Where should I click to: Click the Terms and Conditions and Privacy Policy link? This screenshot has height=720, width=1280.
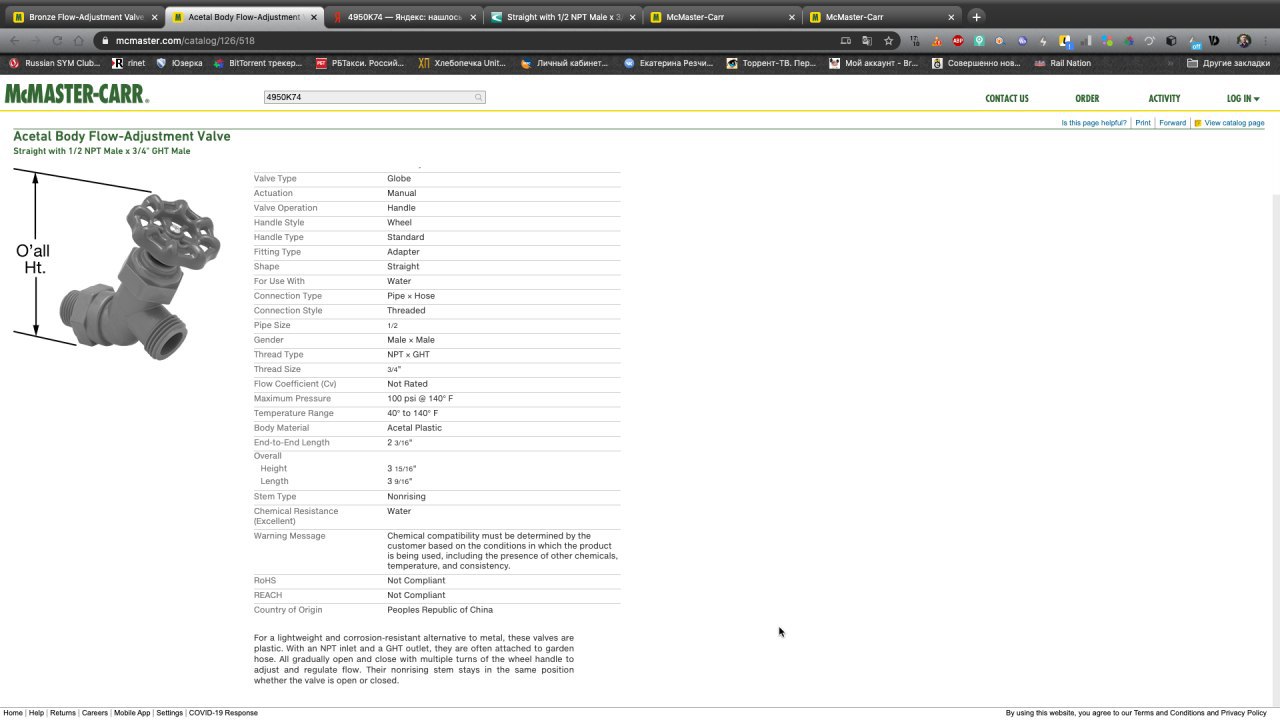1199,713
